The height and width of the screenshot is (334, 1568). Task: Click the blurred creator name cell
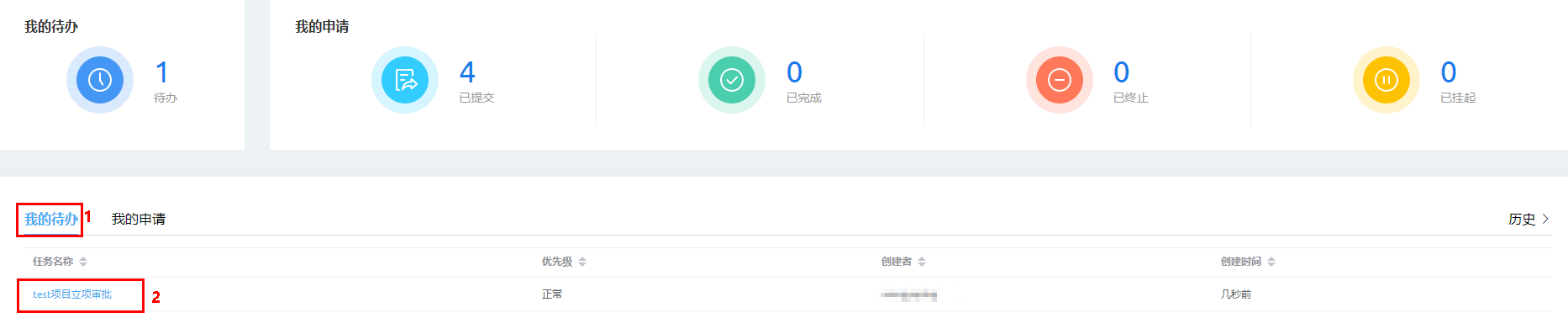[909, 294]
